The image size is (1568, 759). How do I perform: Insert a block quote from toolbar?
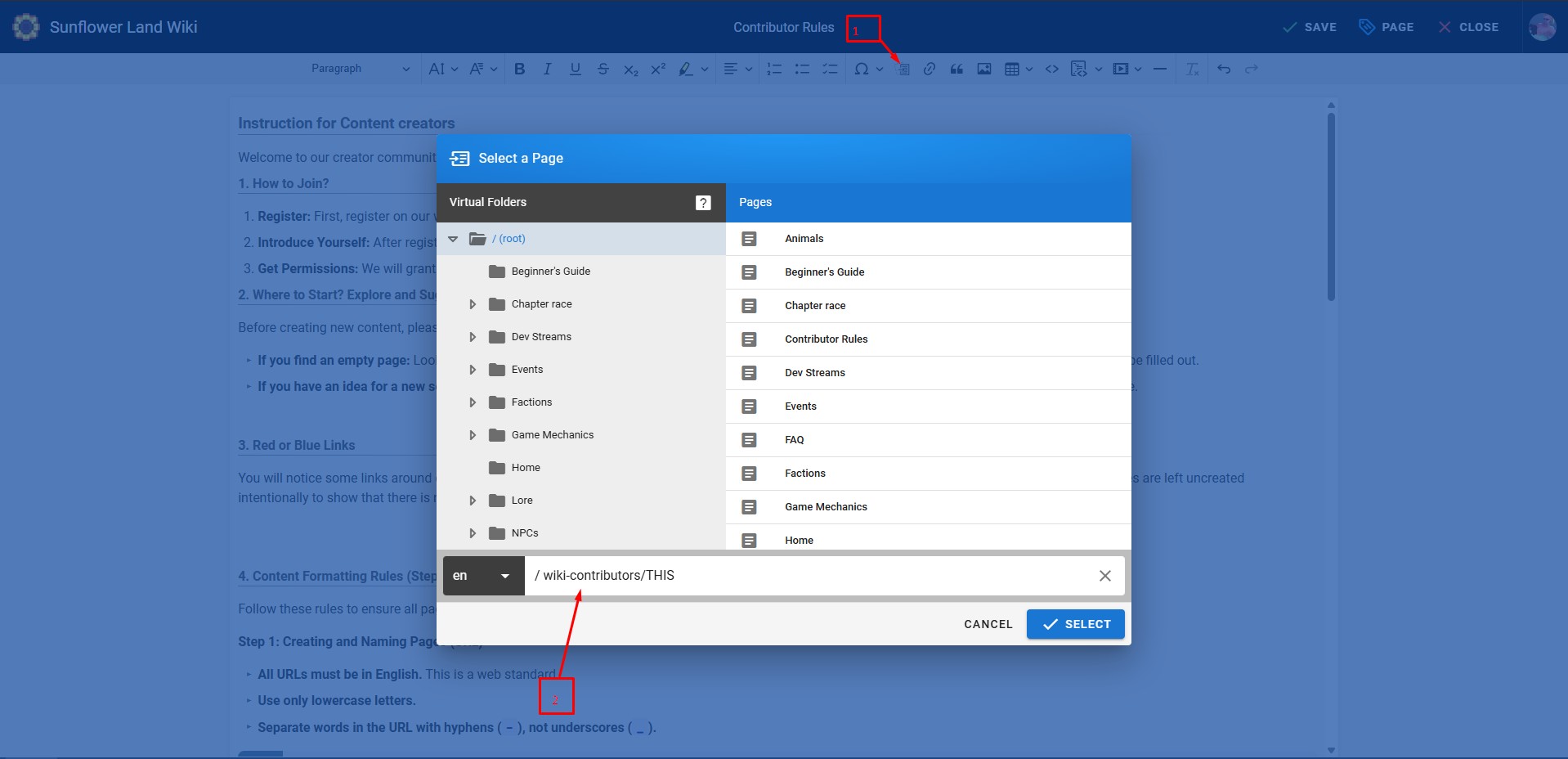[x=956, y=70]
